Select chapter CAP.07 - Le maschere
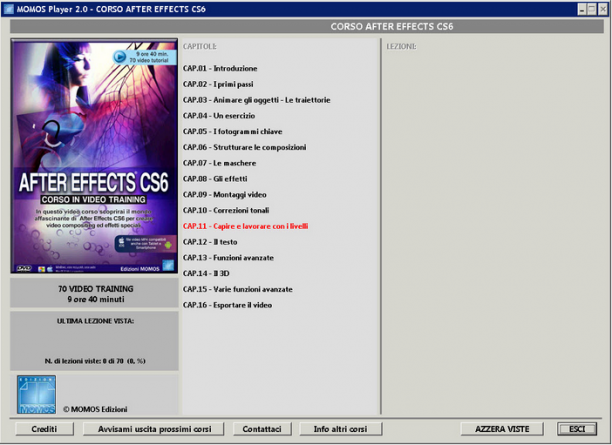The width and height of the screenshot is (612, 445). click(220, 163)
